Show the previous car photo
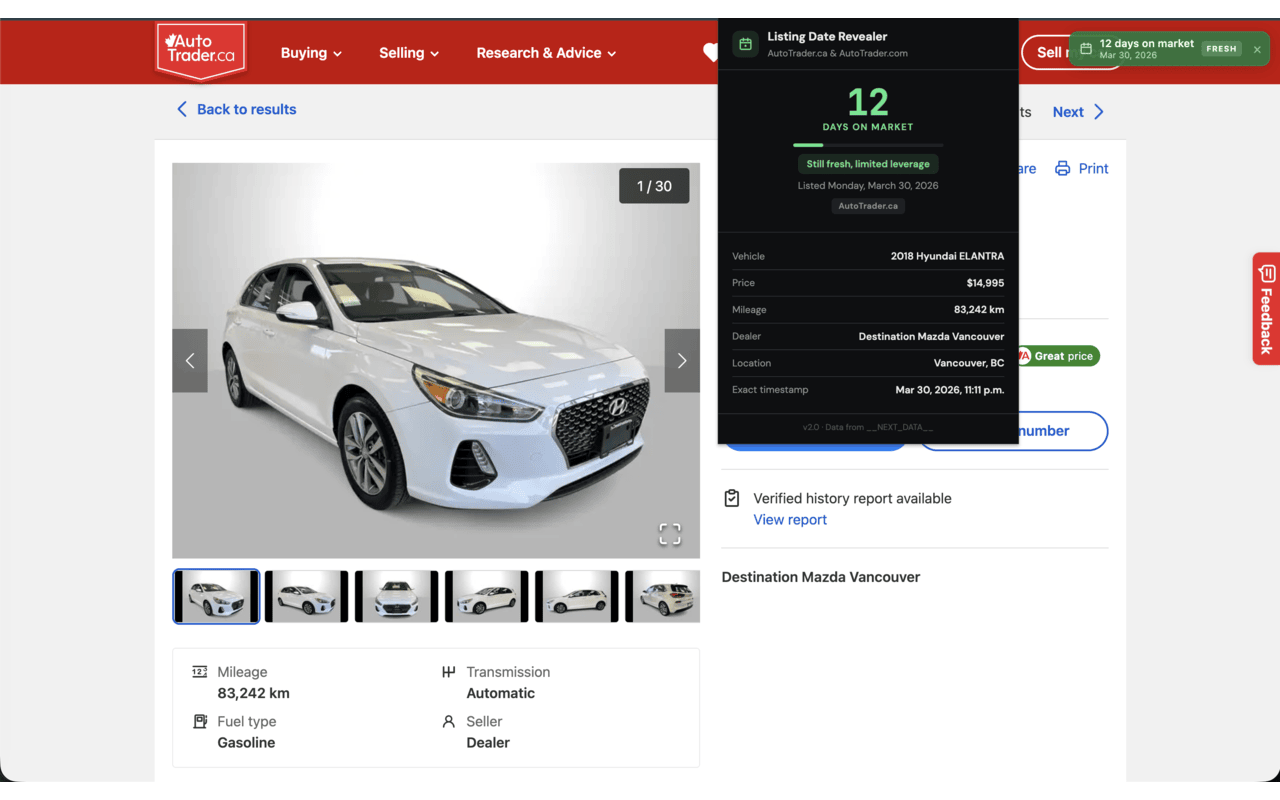1280x800 pixels. click(190, 360)
